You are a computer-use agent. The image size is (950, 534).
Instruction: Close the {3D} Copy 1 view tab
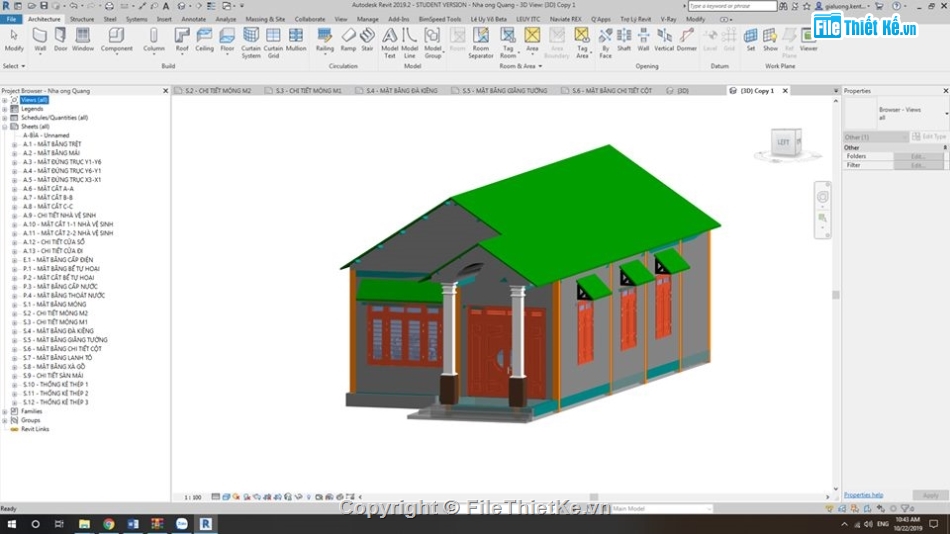point(785,90)
